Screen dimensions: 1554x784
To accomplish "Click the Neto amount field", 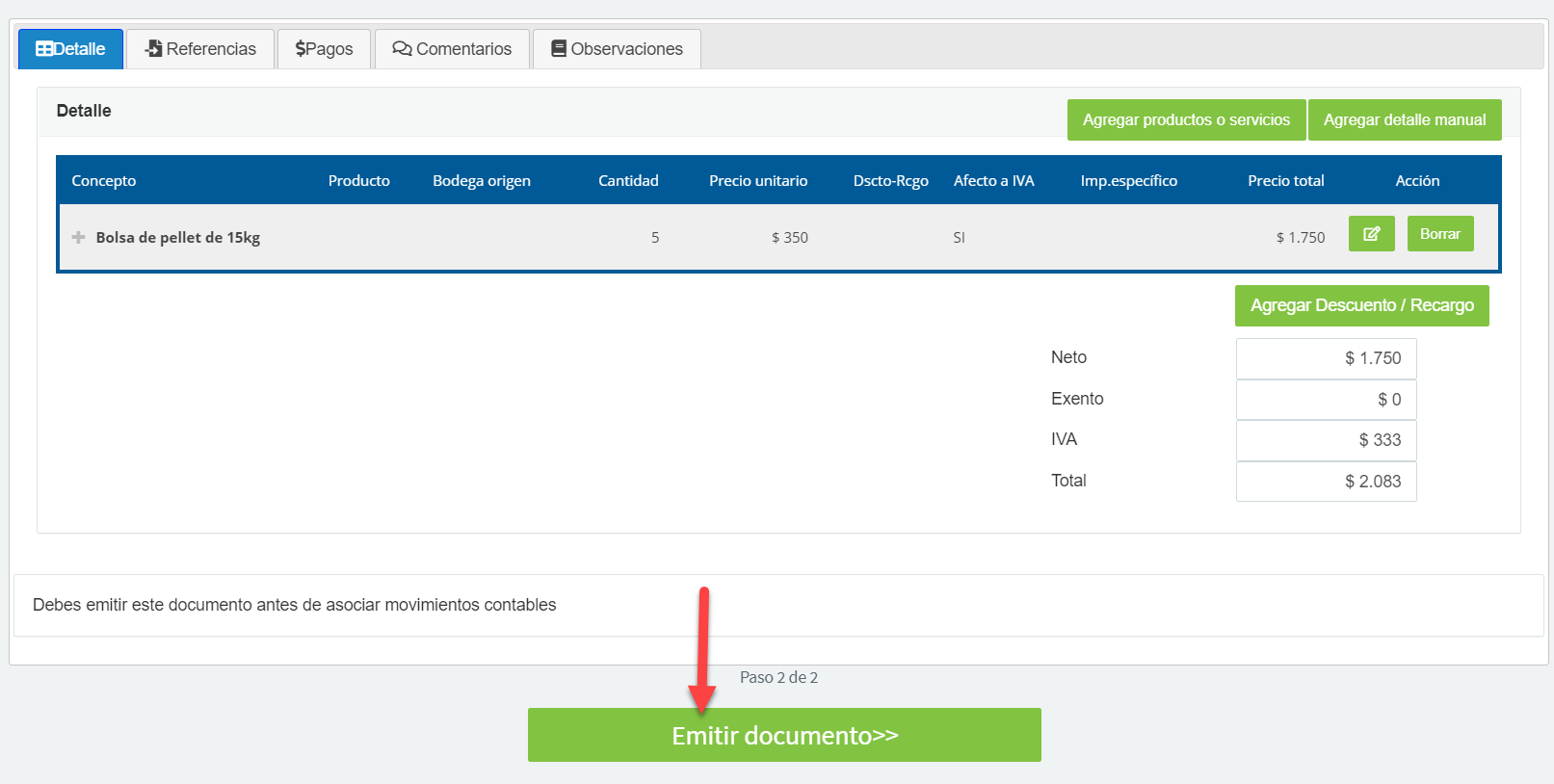I will coord(1326,358).
